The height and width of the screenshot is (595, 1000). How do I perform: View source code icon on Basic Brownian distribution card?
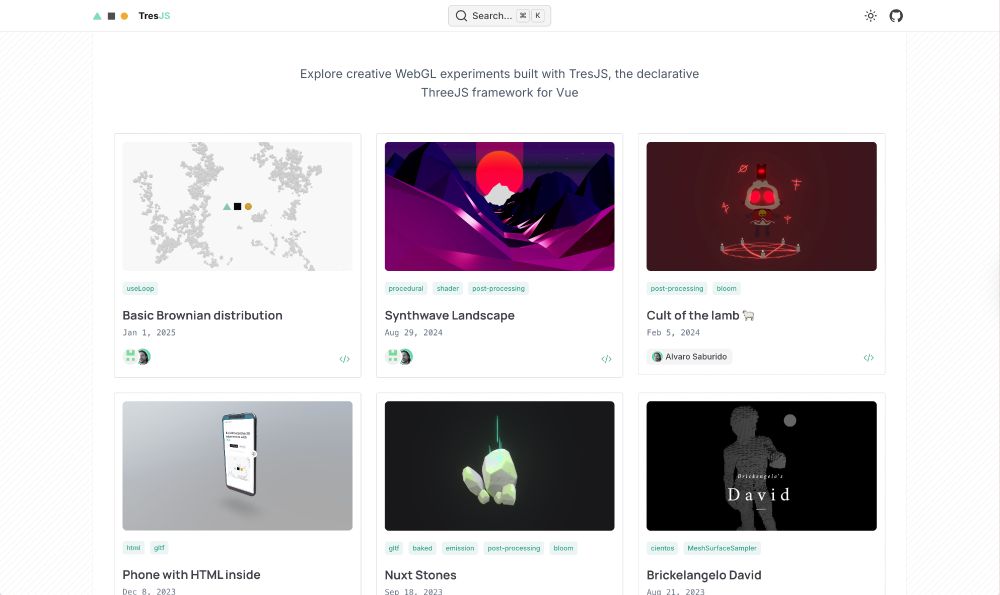[x=344, y=359]
